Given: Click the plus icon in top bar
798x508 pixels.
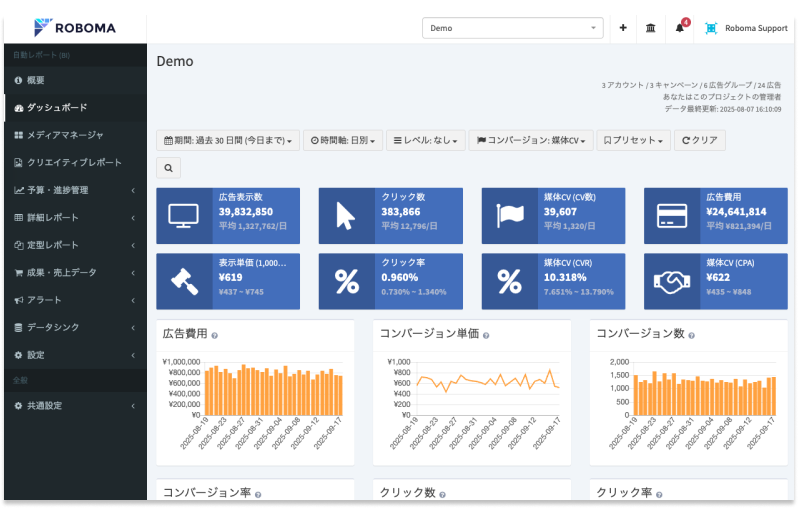Looking at the screenshot, I should tap(623, 28).
